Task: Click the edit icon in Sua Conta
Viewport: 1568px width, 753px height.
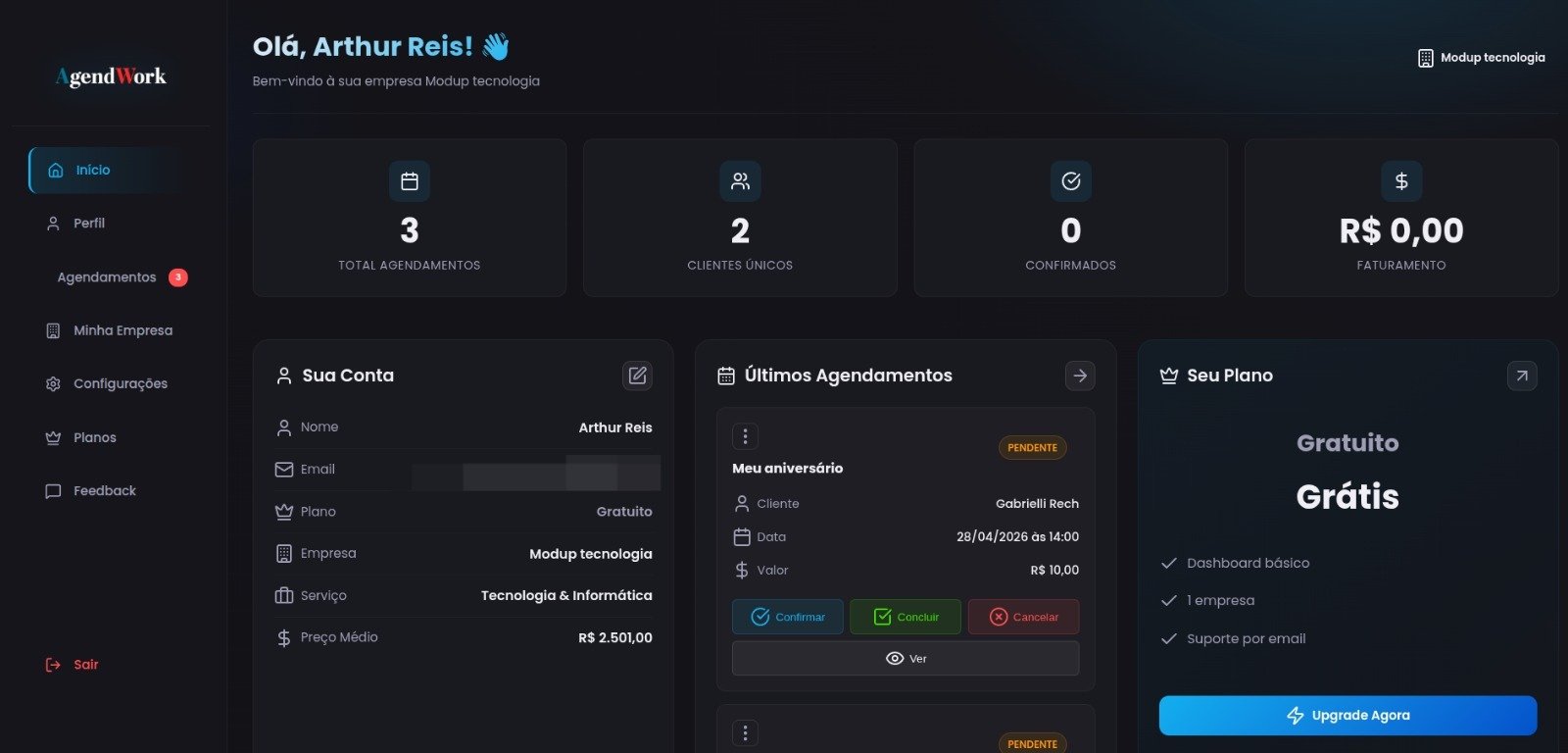Action: [638, 376]
